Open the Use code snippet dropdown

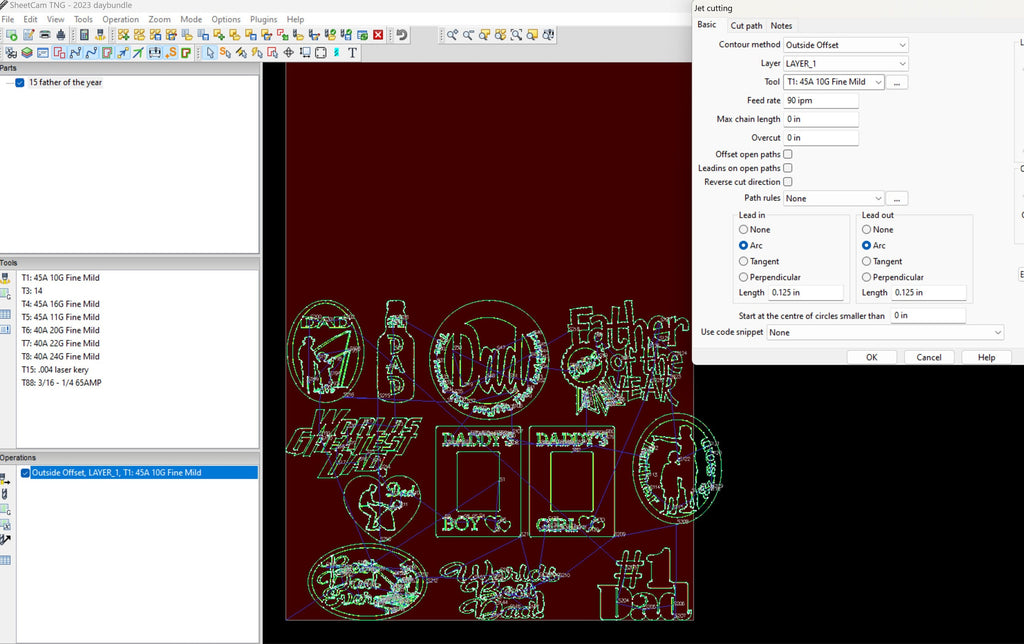point(885,332)
